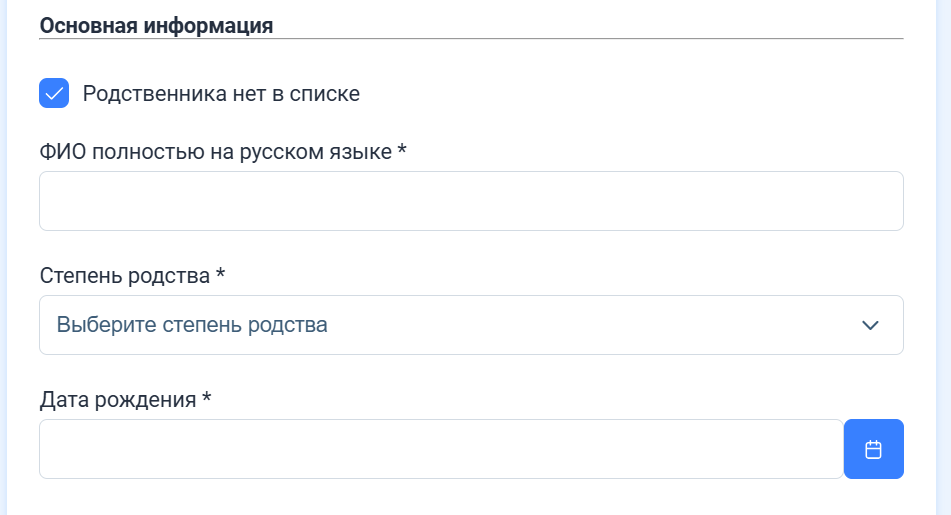Open the kinship degree combo box
The height and width of the screenshot is (515, 951).
tap(471, 325)
